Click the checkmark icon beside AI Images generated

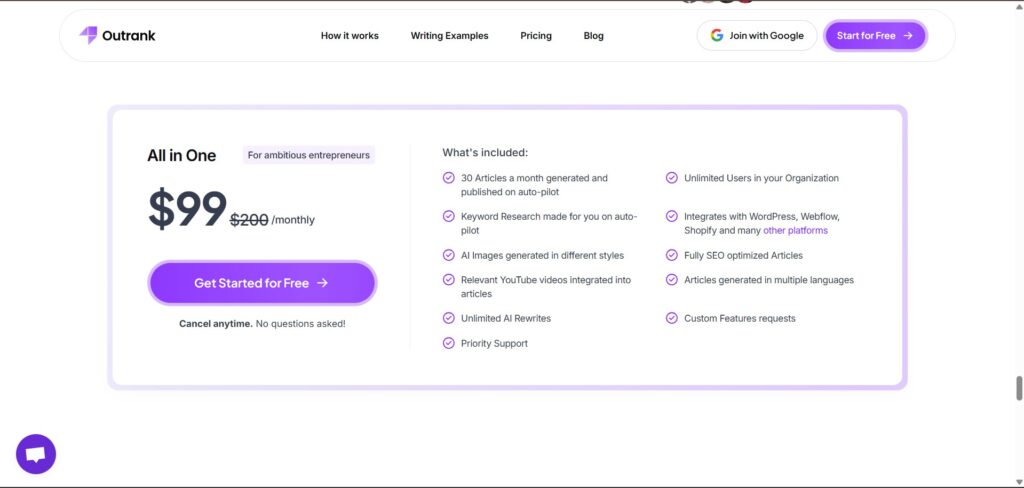click(449, 255)
